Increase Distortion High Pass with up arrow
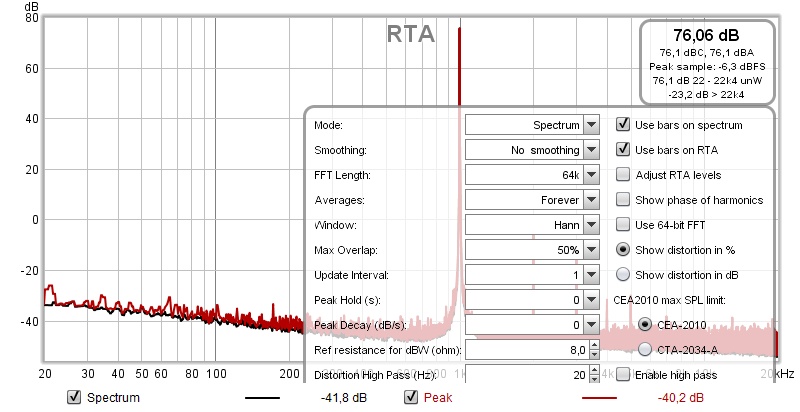The image size is (800, 412). pos(594,370)
